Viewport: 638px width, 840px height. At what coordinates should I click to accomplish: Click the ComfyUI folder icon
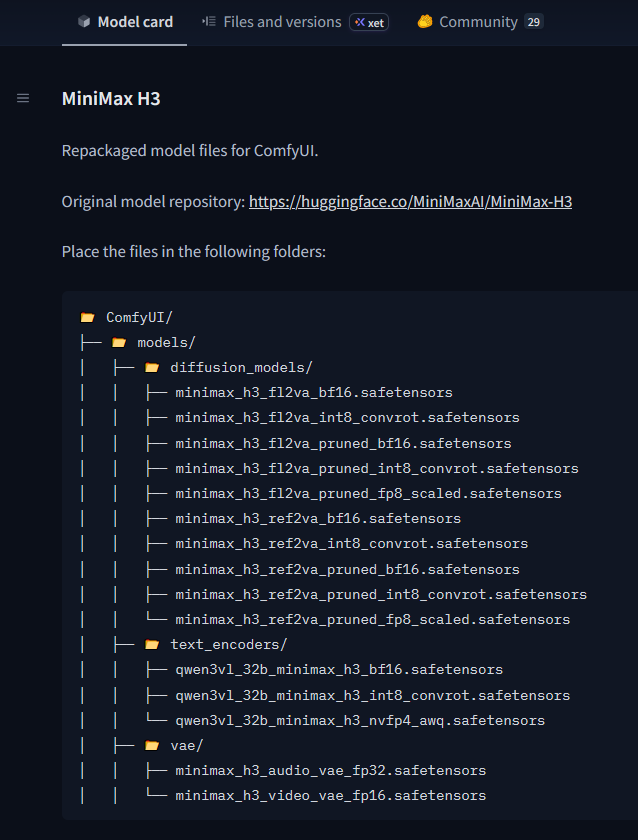click(x=88, y=318)
